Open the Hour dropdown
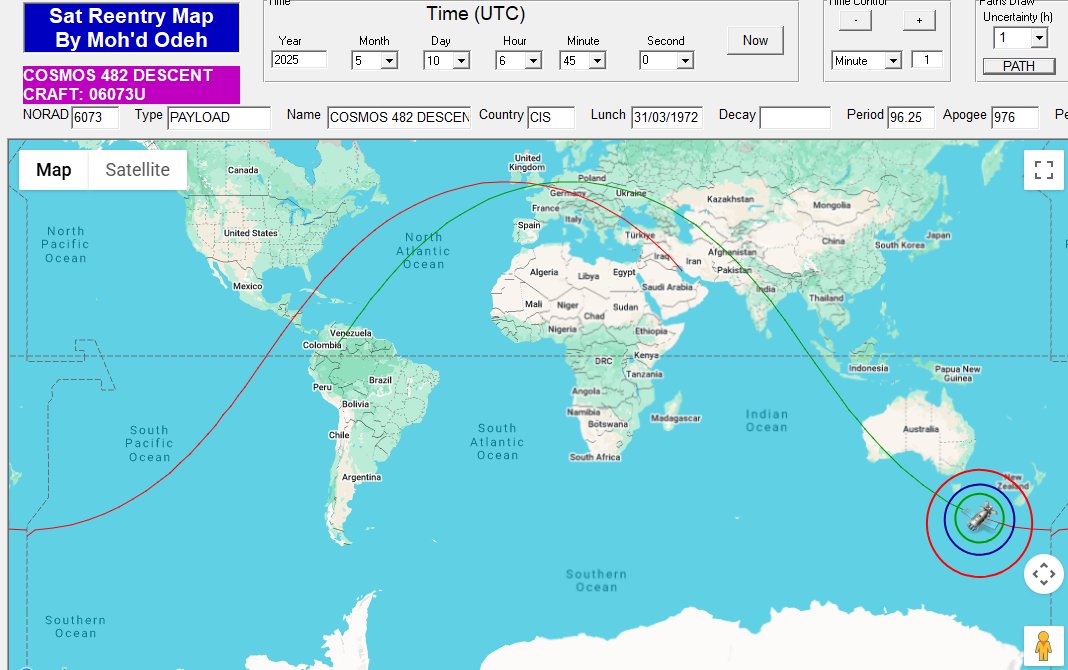This screenshot has width=1068, height=670. pos(532,61)
